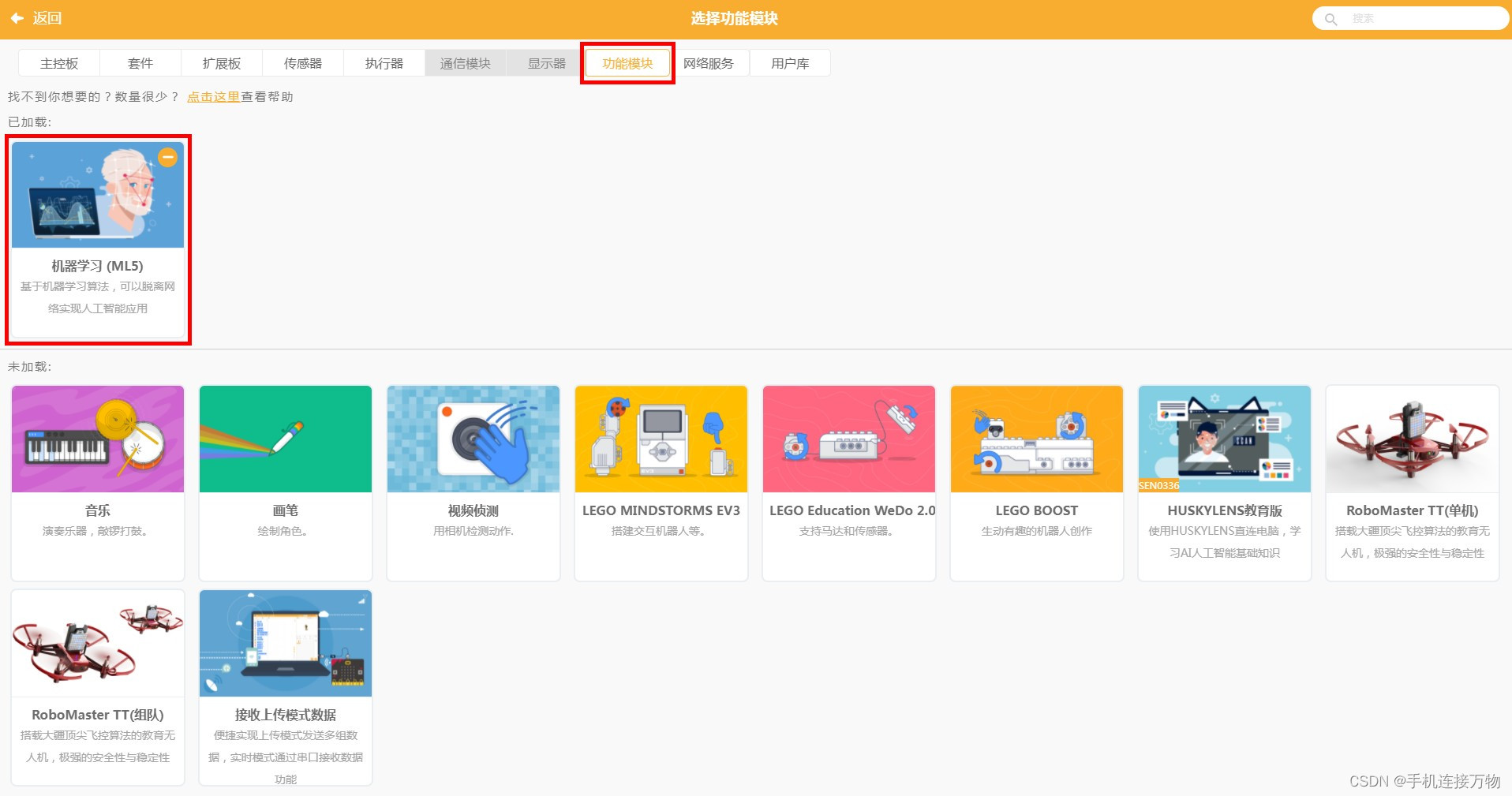
Task: Load the HUSKYLENS教育版 module image
Action: pyautogui.click(x=1225, y=439)
